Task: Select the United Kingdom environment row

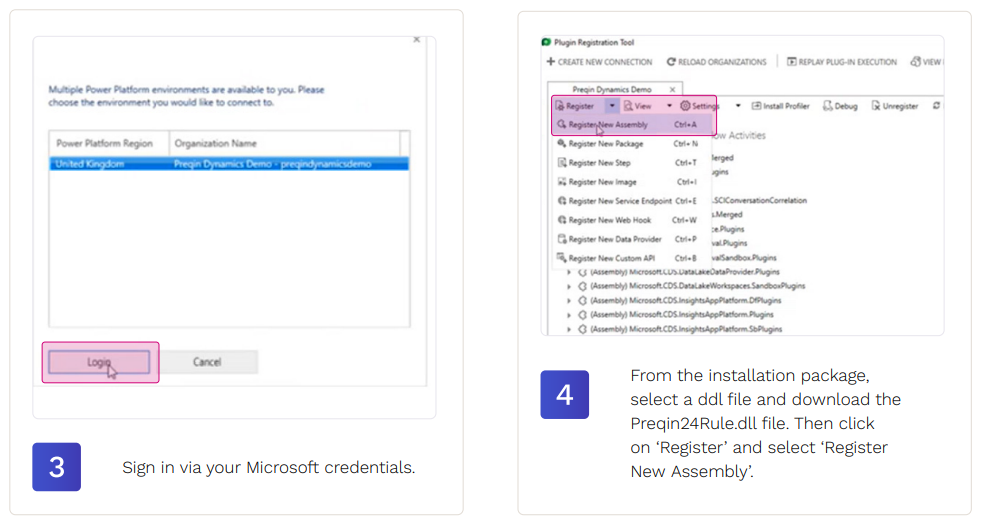Action: point(229,164)
